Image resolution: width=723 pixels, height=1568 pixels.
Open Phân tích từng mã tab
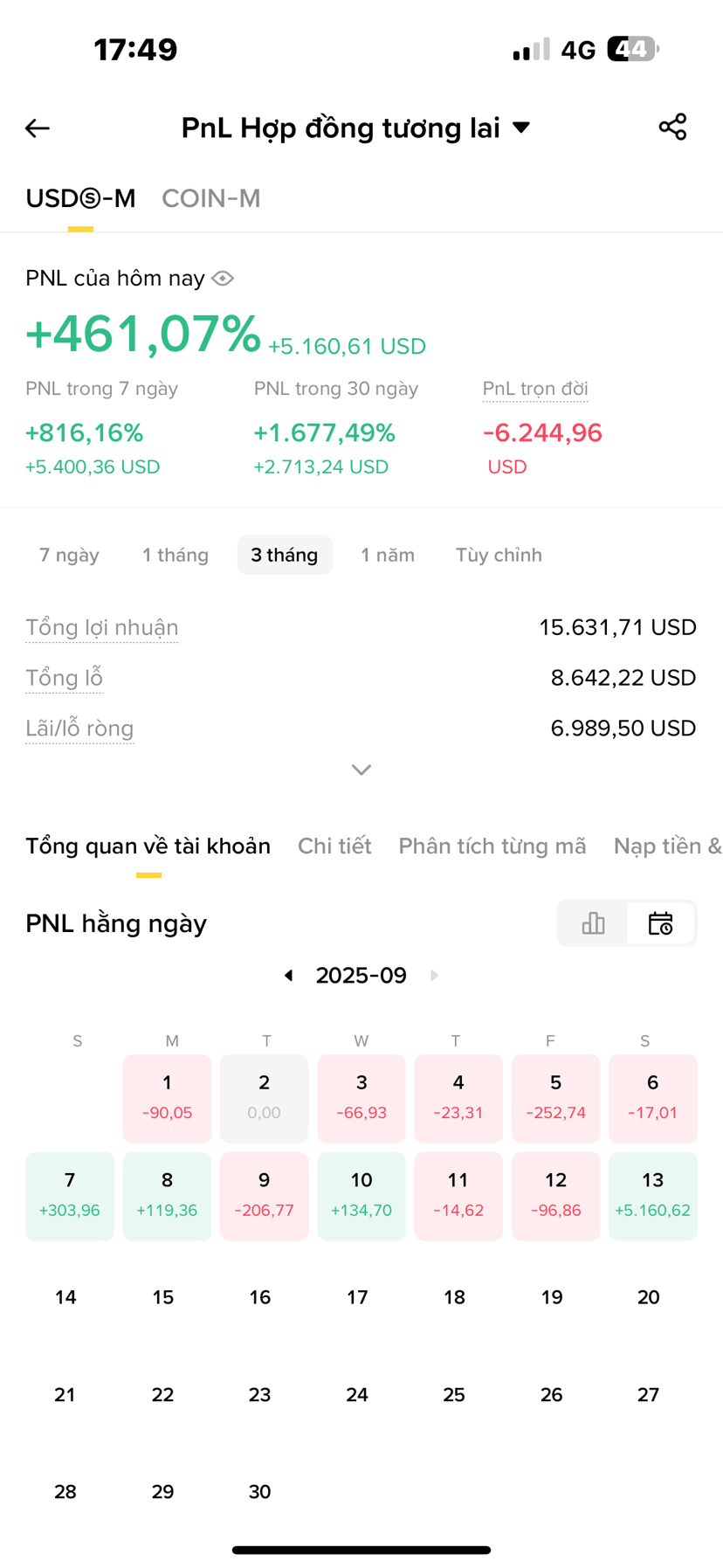(x=492, y=846)
